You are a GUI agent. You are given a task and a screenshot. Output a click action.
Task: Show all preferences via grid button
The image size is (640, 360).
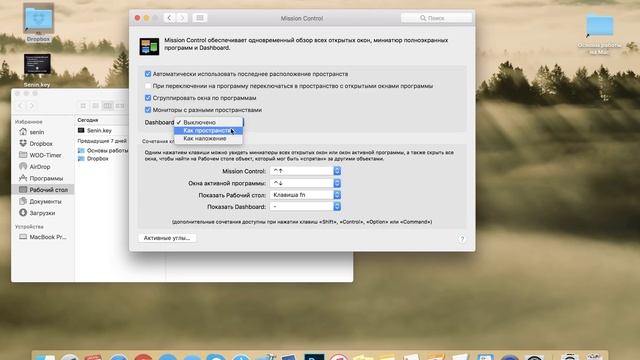pyautogui.click(x=200, y=18)
